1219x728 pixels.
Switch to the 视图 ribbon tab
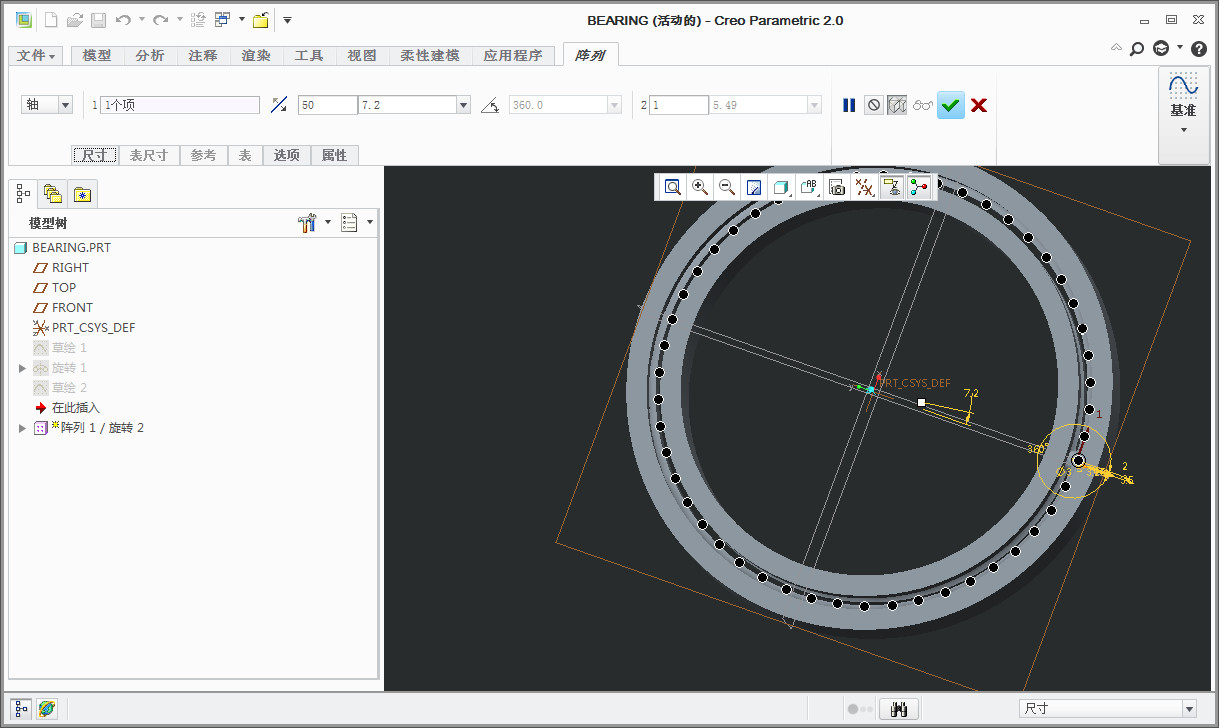(362, 56)
